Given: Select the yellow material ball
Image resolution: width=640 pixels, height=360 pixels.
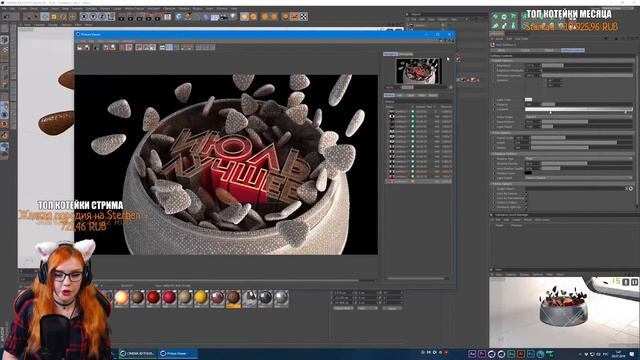Looking at the screenshot, I should pyautogui.click(x=201, y=298).
